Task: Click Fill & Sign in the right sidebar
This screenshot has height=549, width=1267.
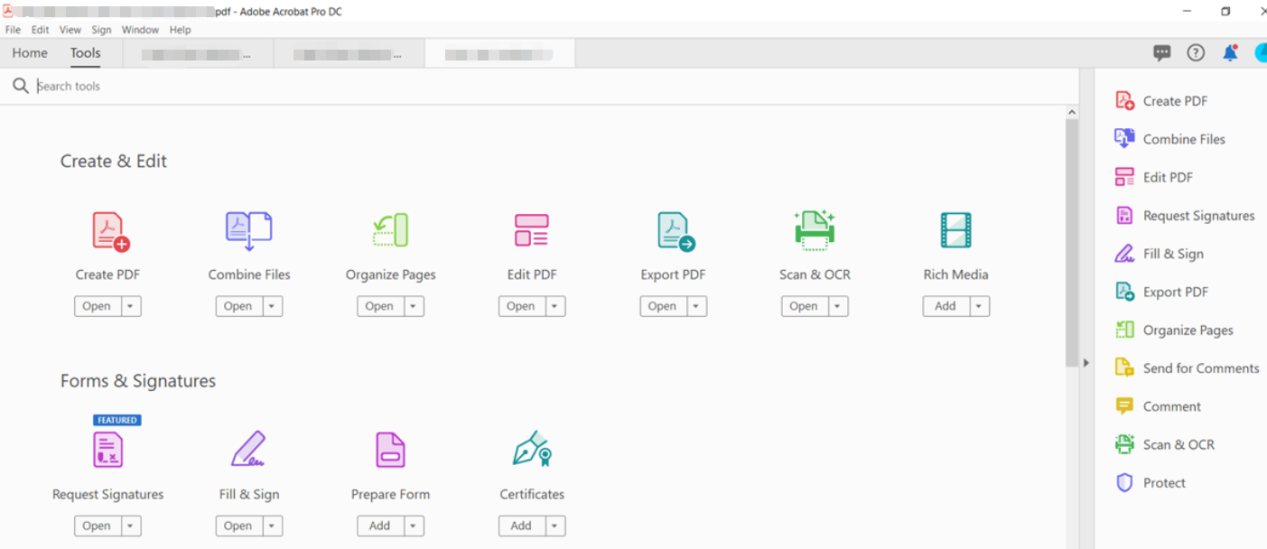Action: tap(1159, 254)
